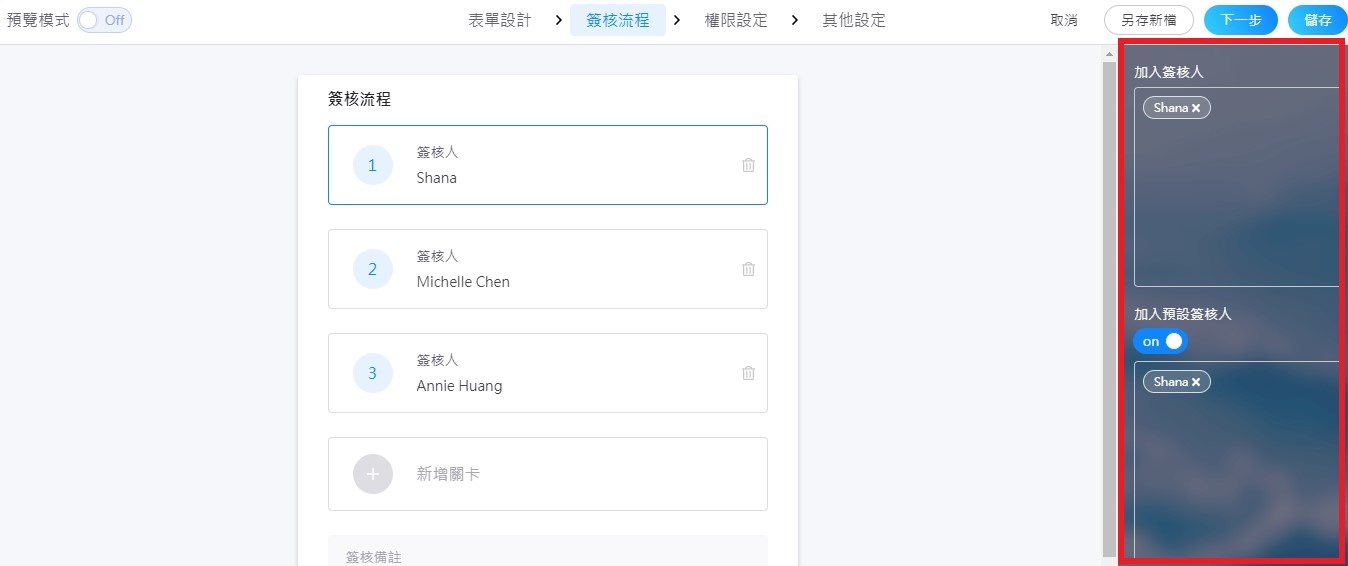Save using the 儲存 button

pyautogui.click(x=1317, y=20)
